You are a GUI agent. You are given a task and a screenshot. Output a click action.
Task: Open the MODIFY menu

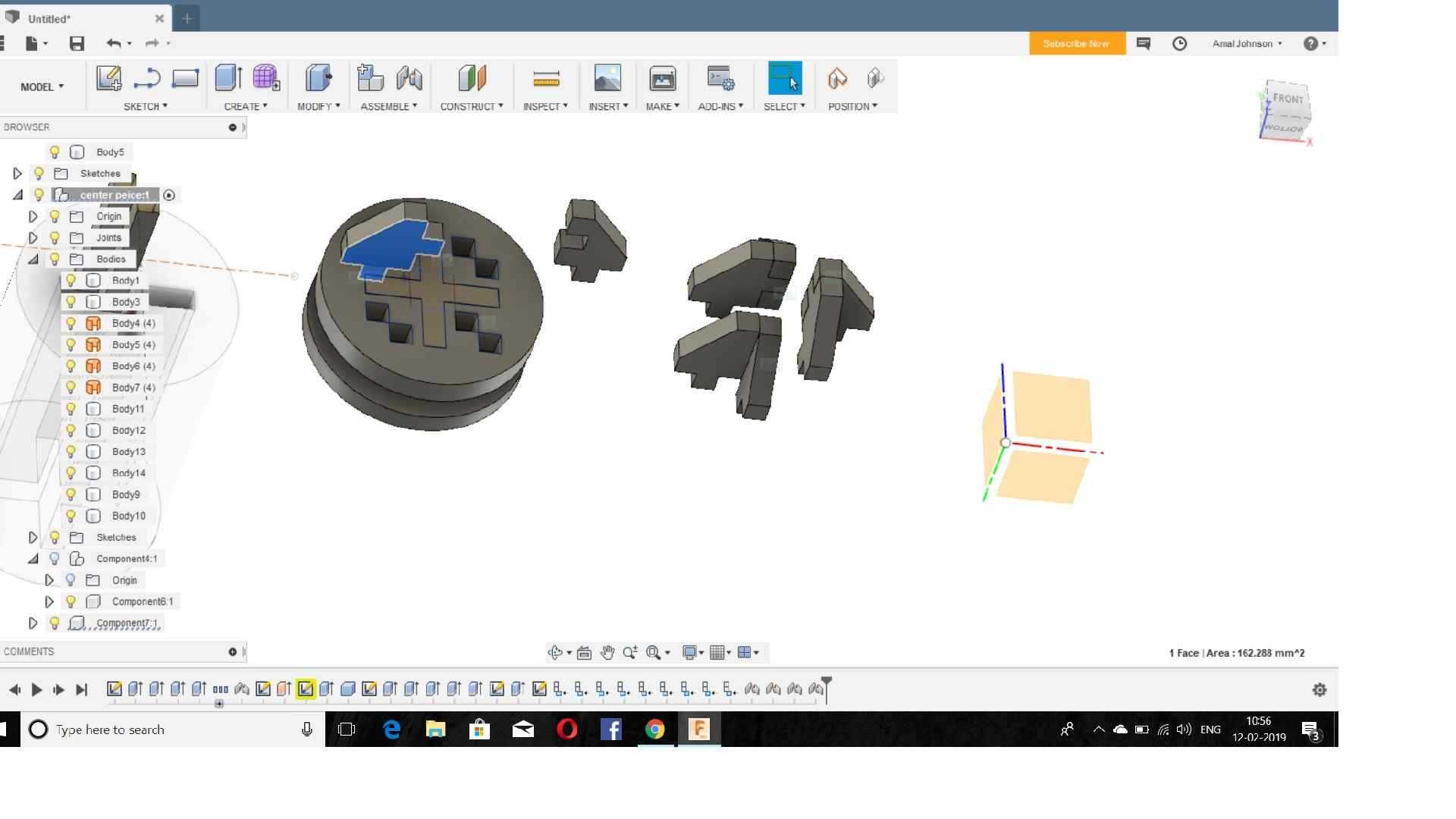tap(318, 106)
